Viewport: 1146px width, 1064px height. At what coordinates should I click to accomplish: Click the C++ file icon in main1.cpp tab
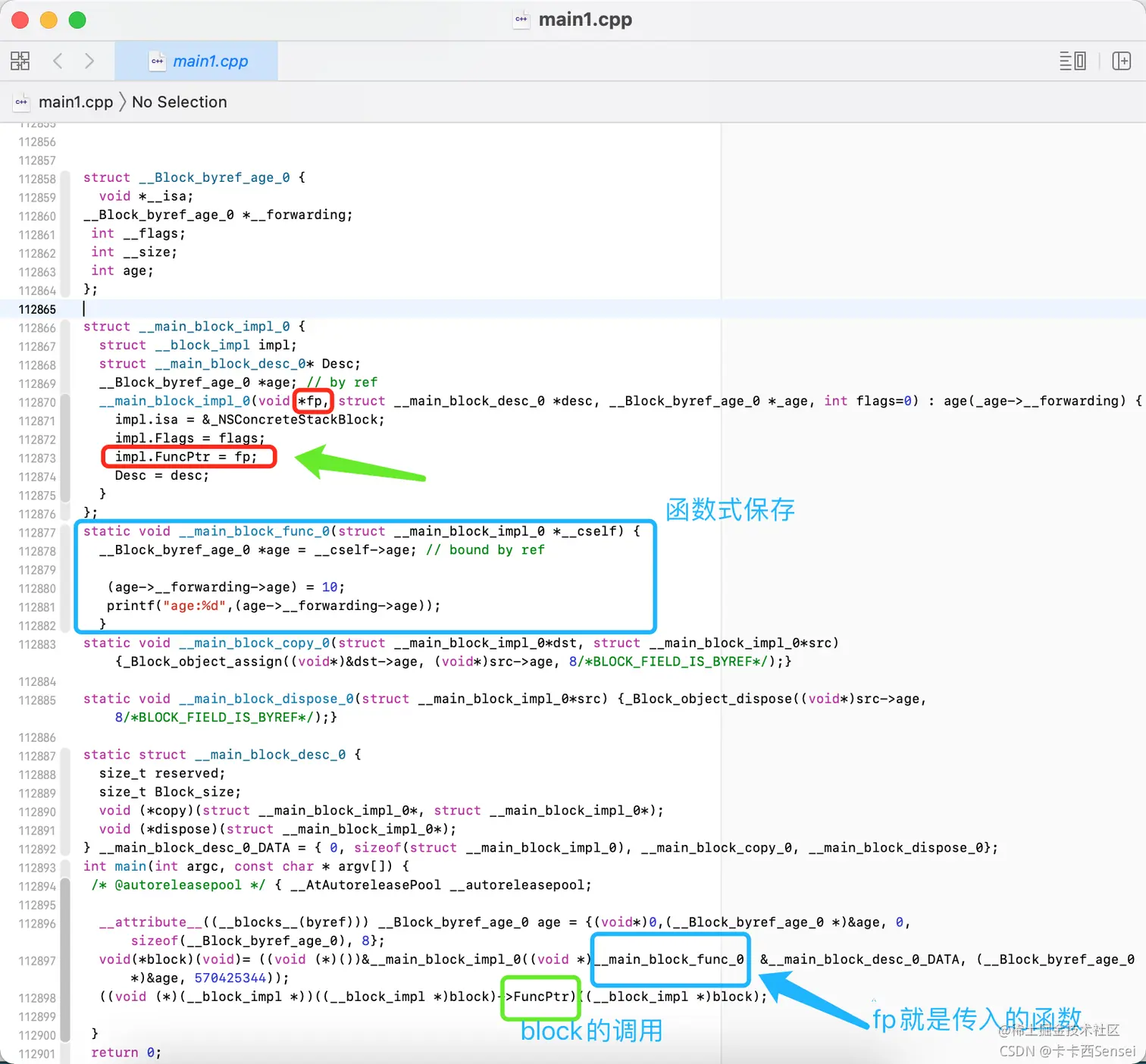tap(158, 61)
